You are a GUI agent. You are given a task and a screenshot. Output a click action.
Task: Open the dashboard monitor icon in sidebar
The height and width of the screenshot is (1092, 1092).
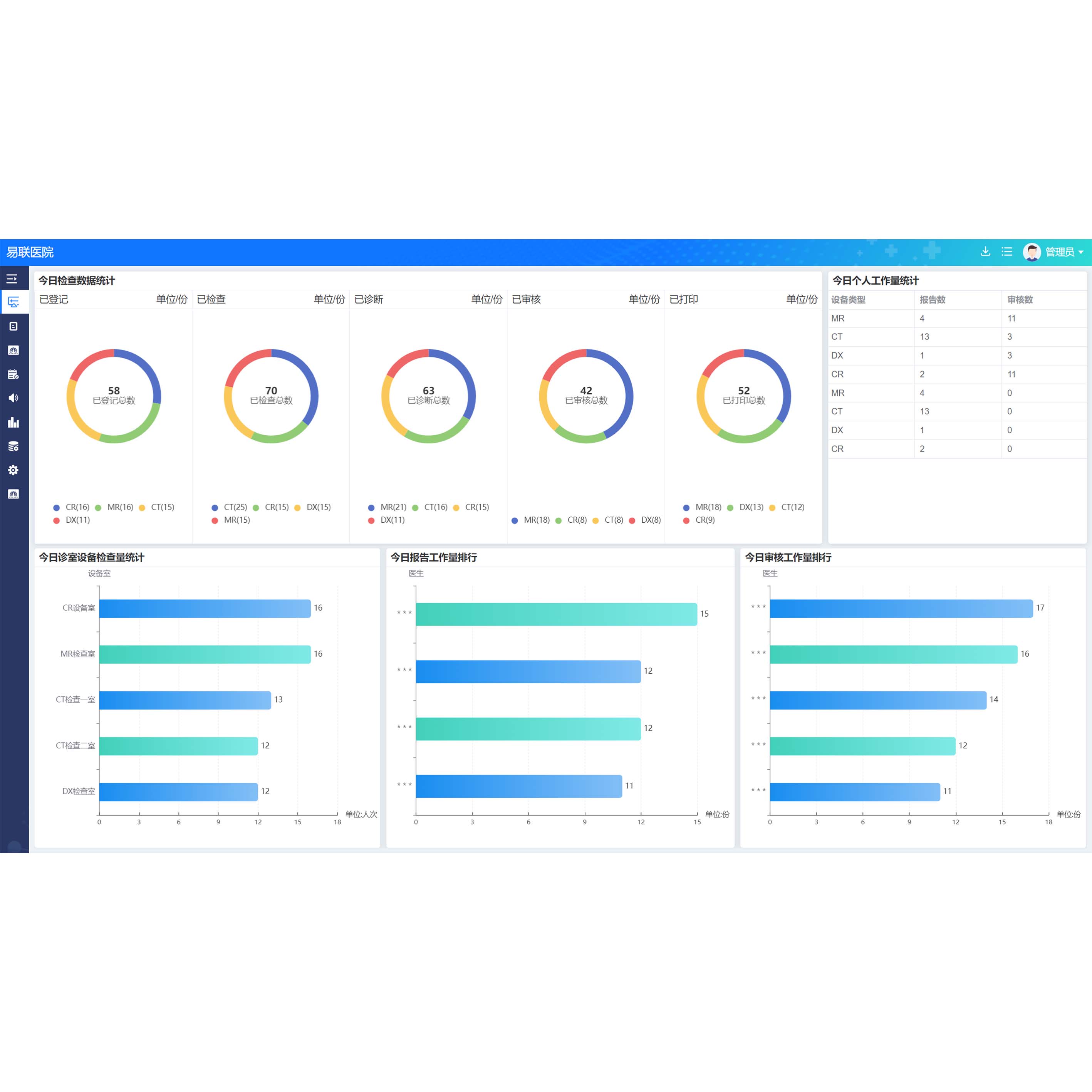click(13, 302)
